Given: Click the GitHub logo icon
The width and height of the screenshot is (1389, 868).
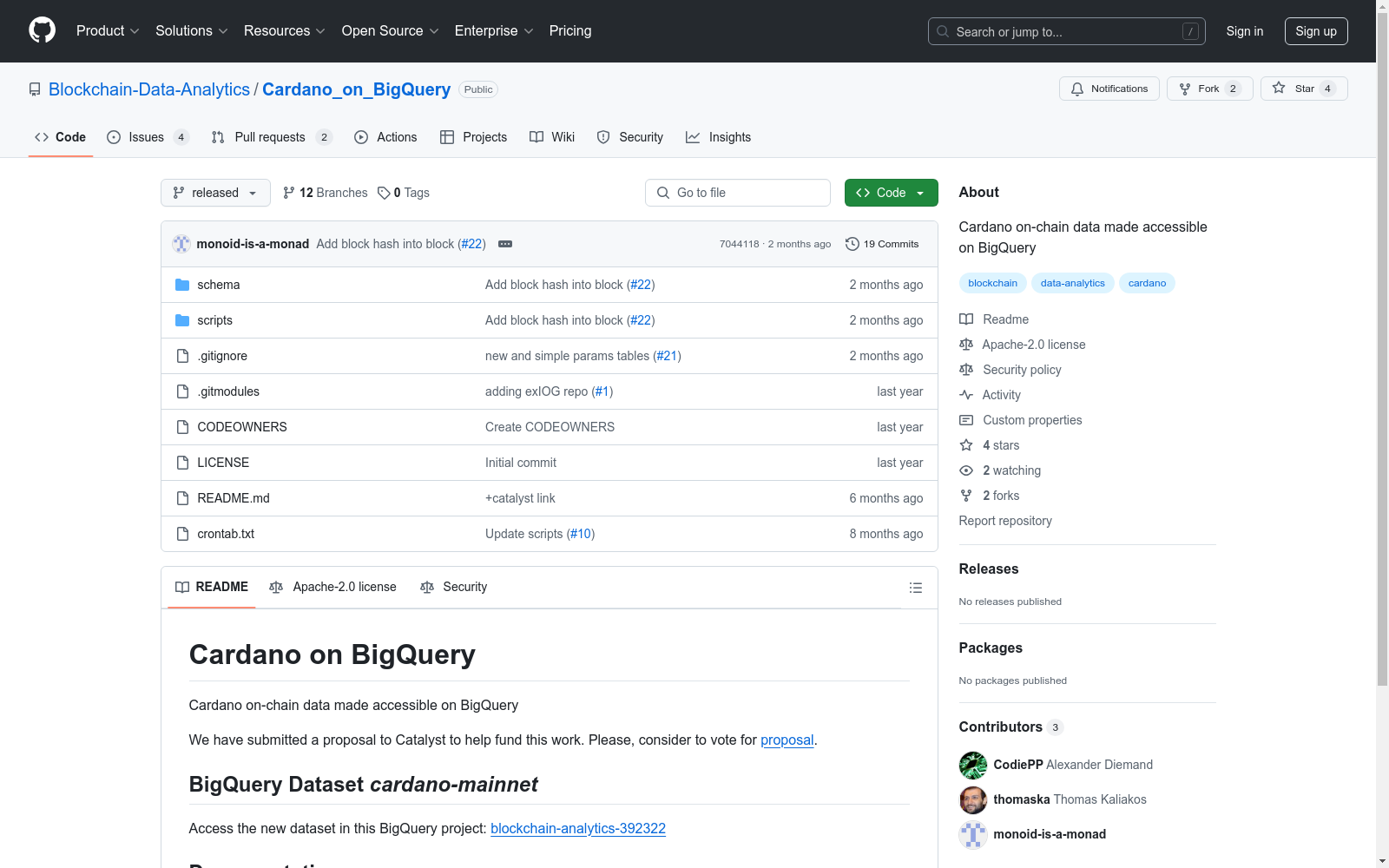Looking at the screenshot, I should [x=42, y=30].
